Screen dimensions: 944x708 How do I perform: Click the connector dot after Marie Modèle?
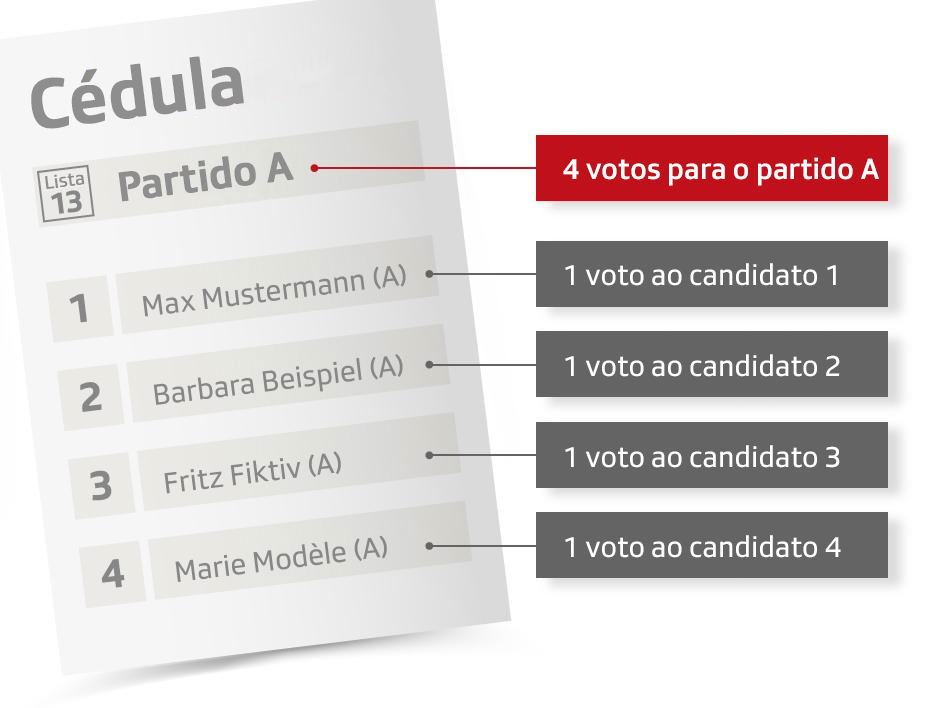click(x=429, y=546)
